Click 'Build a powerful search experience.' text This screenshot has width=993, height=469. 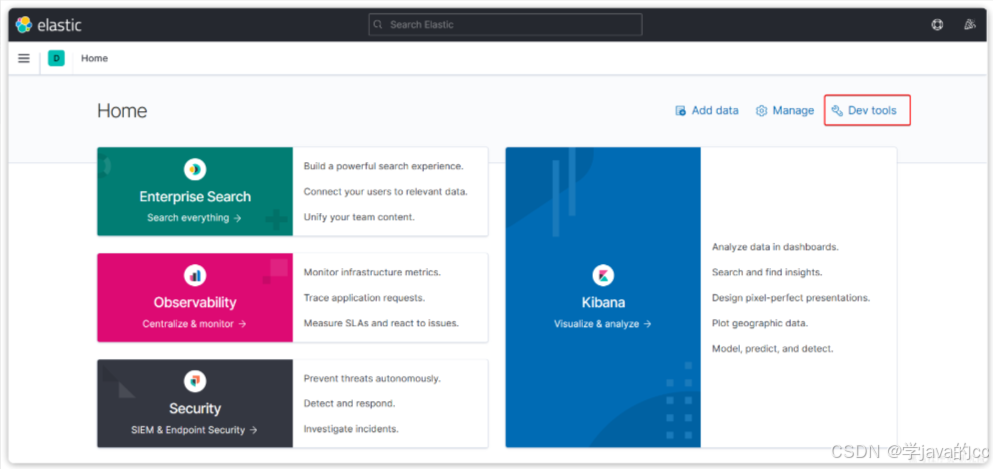[384, 166]
